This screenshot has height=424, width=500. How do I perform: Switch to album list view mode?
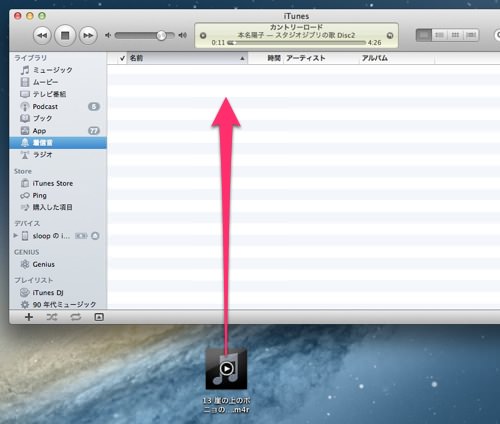(440, 35)
